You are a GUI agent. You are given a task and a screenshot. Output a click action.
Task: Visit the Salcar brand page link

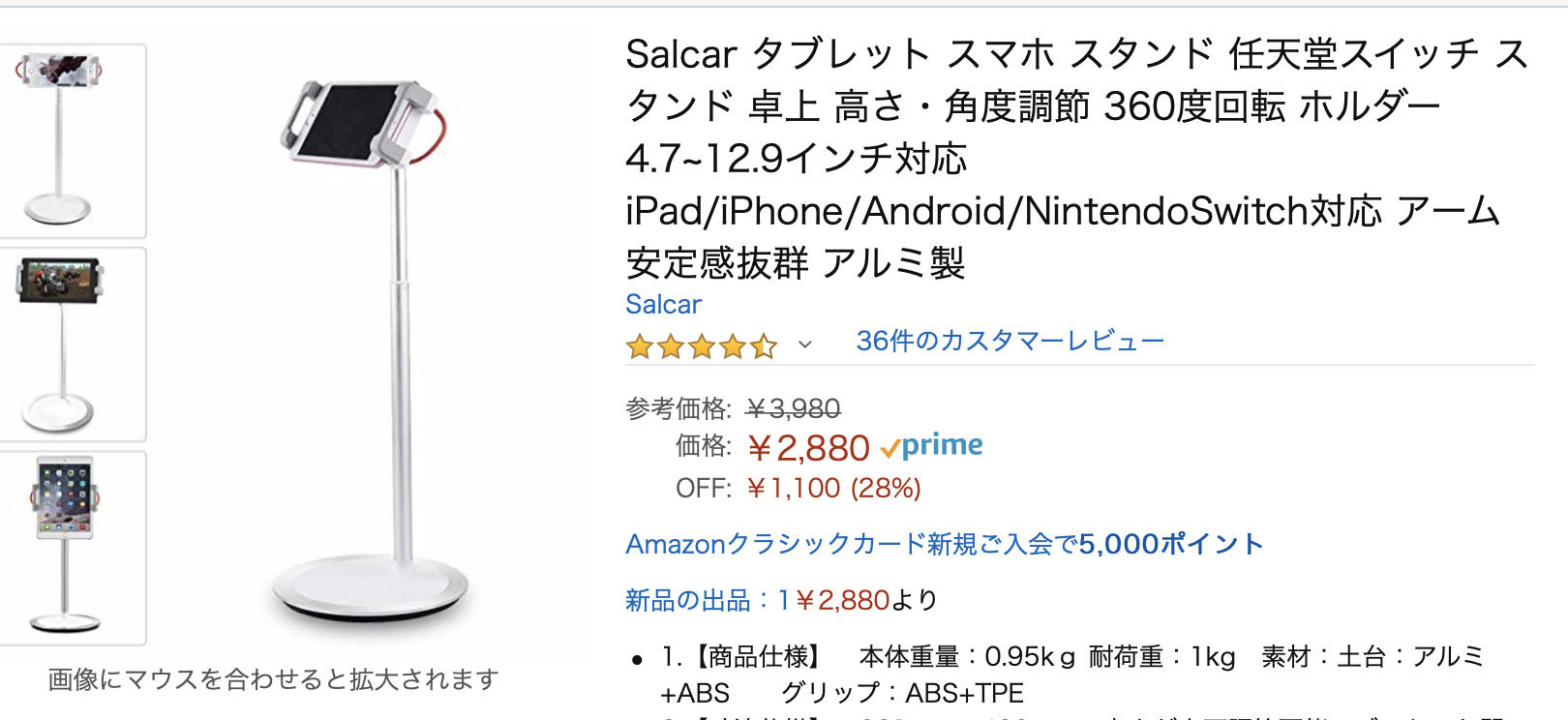[x=663, y=304]
